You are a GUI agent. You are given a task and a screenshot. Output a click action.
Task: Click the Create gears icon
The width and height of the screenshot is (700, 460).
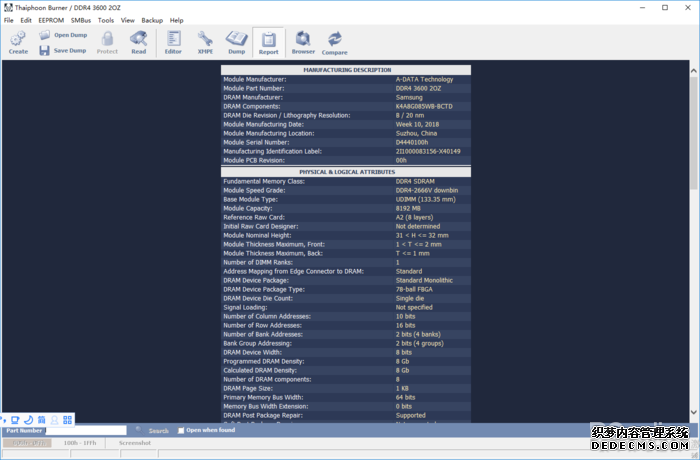[18, 38]
